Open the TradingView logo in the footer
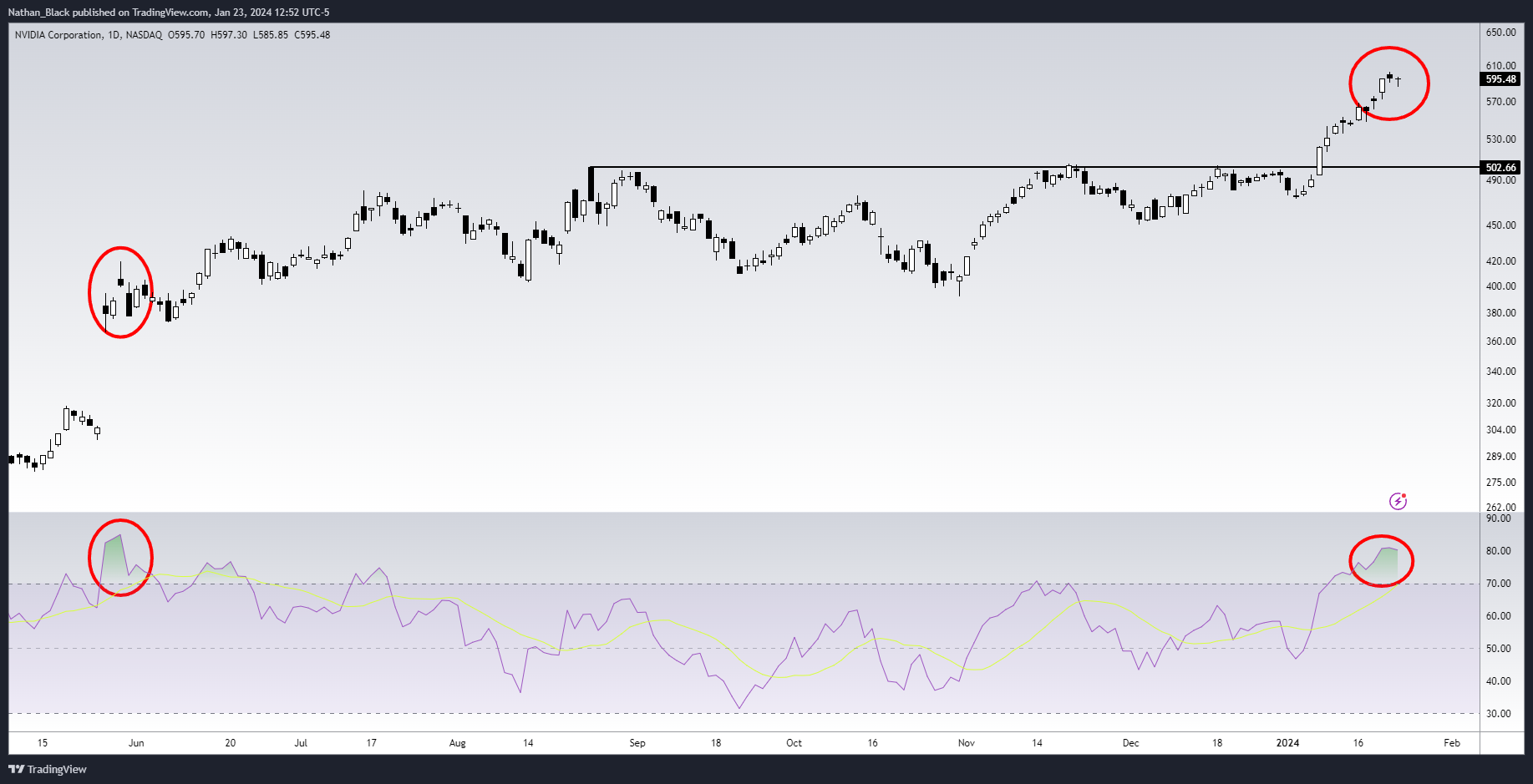 (48, 769)
